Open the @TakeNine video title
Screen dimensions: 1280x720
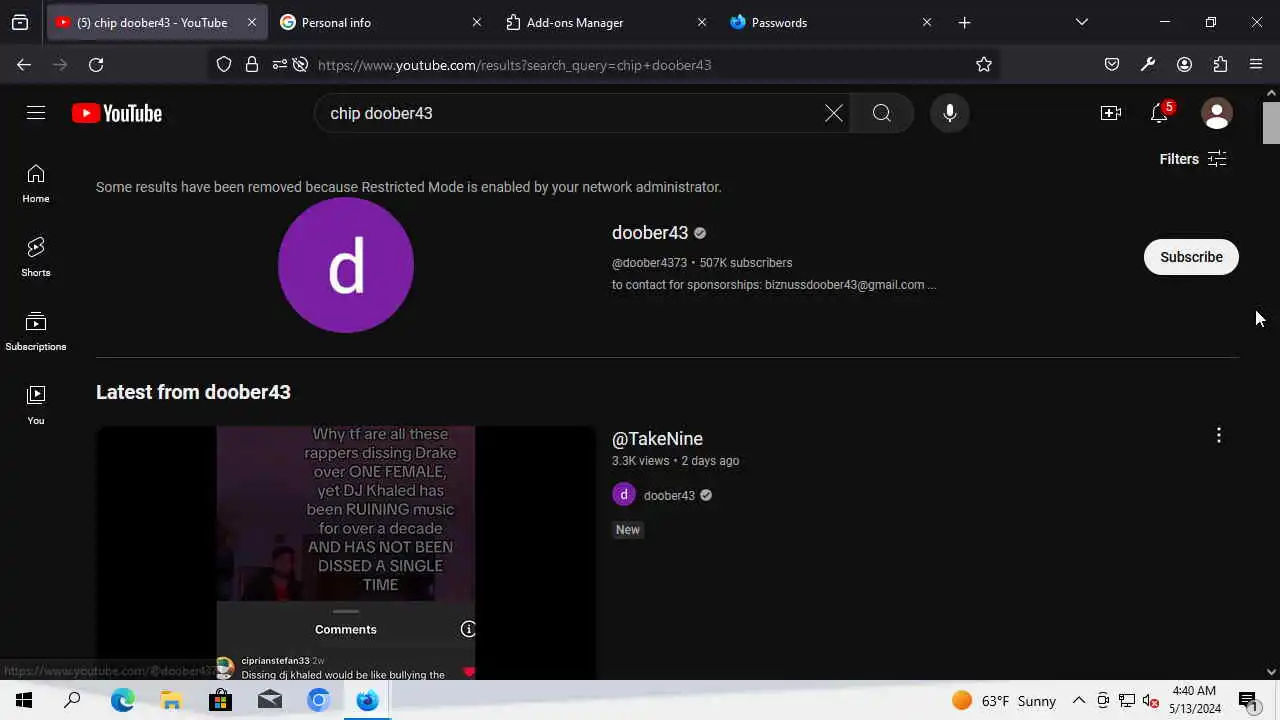pyautogui.click(x=657, y=438)
